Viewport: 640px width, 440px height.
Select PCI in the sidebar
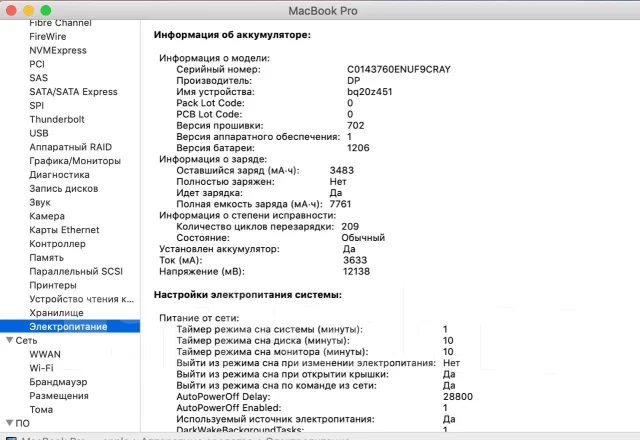coord(37,64)
